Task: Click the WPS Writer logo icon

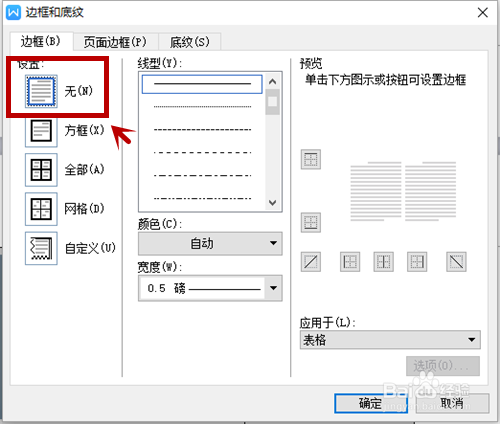Action: (x=14, y=13)
